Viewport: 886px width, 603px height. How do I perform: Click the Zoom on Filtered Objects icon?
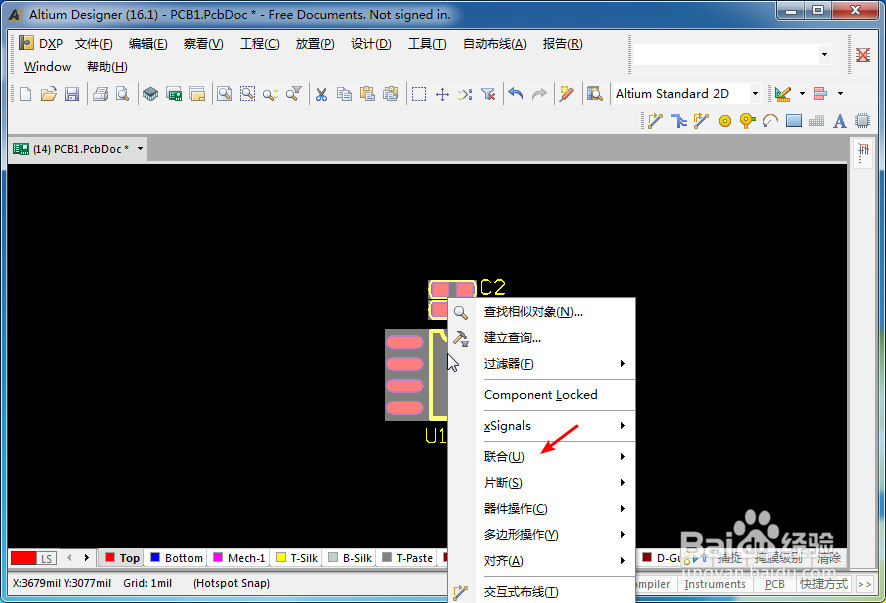[294, 94]
